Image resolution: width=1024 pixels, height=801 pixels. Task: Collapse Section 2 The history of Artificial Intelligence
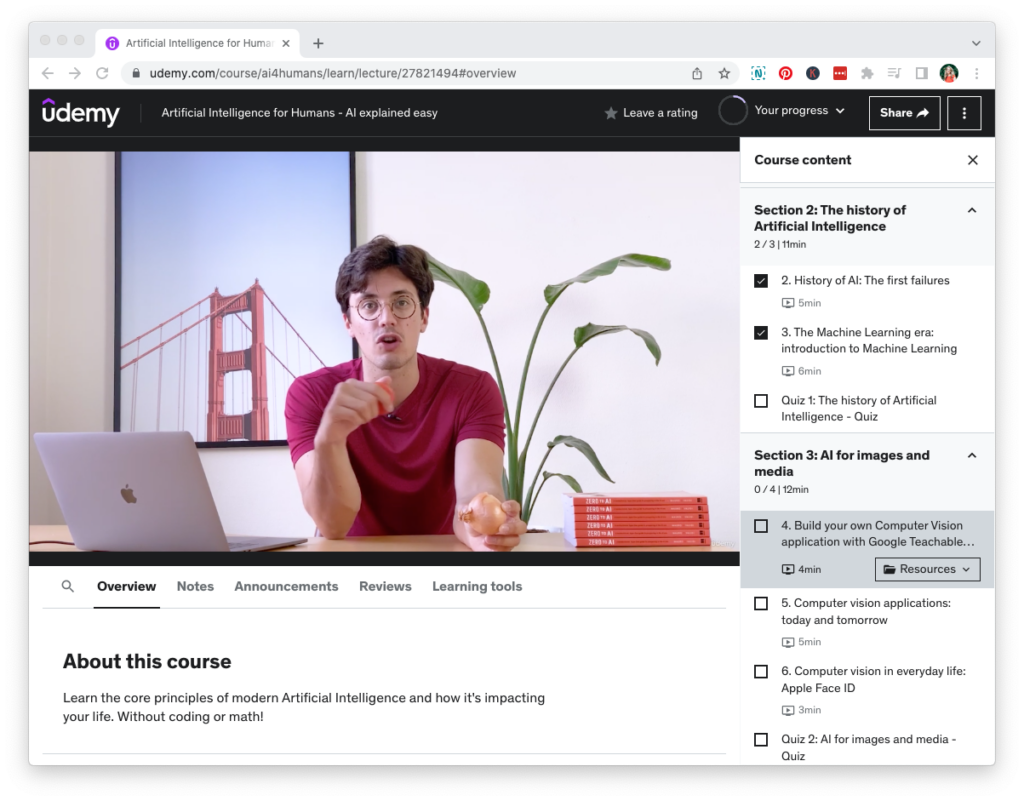point(971,210)
